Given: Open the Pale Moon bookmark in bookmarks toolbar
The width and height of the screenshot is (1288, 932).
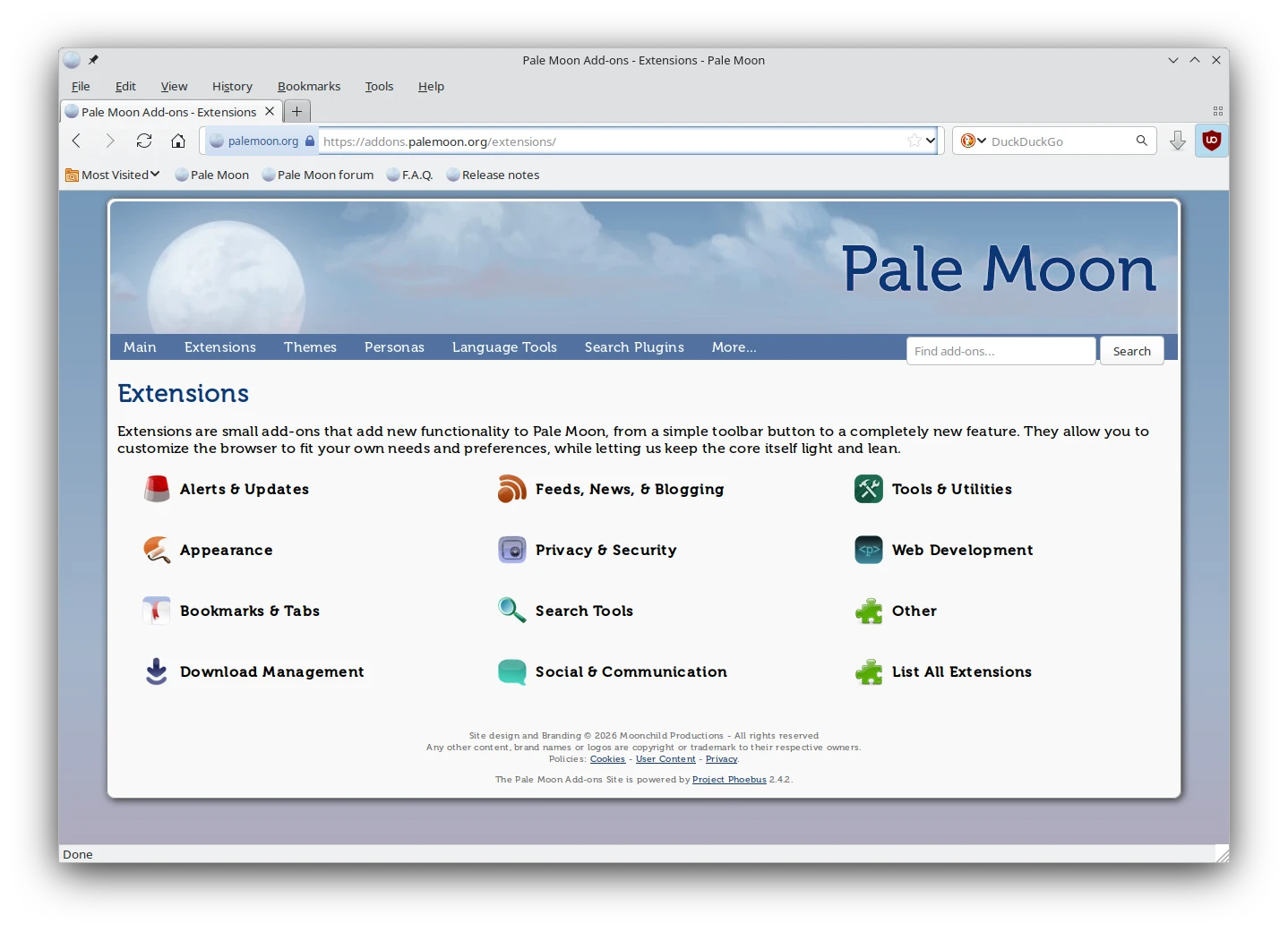Looking at the screenshot, I should pos(212,175).
